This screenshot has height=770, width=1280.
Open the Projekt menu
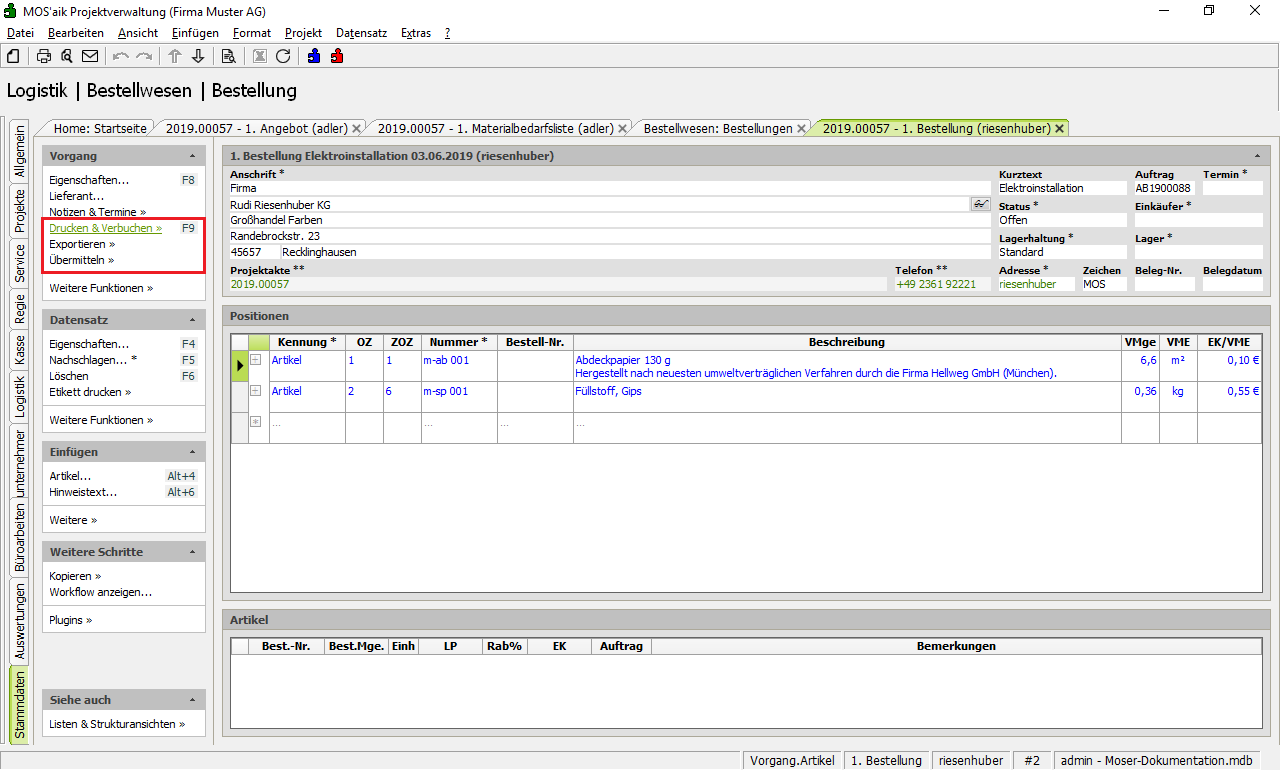click(303, 33)
